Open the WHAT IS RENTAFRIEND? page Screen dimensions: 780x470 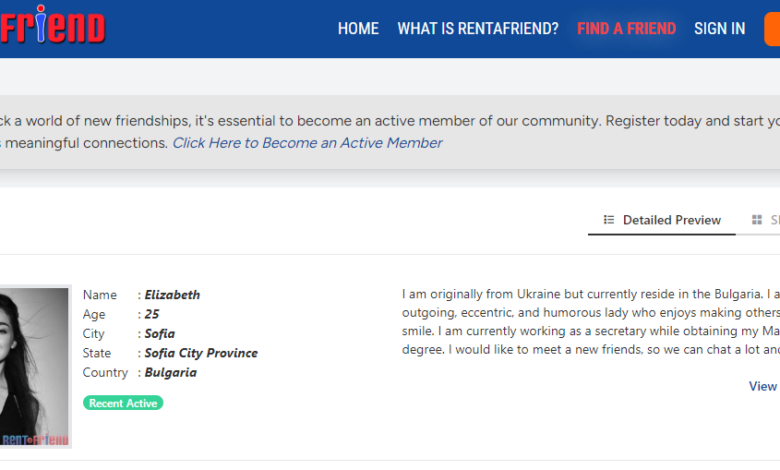478,29
